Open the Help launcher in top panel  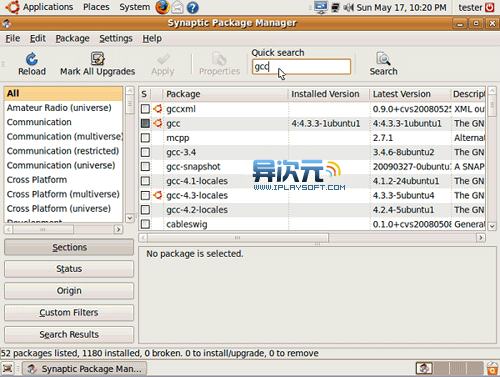(192, 7)
